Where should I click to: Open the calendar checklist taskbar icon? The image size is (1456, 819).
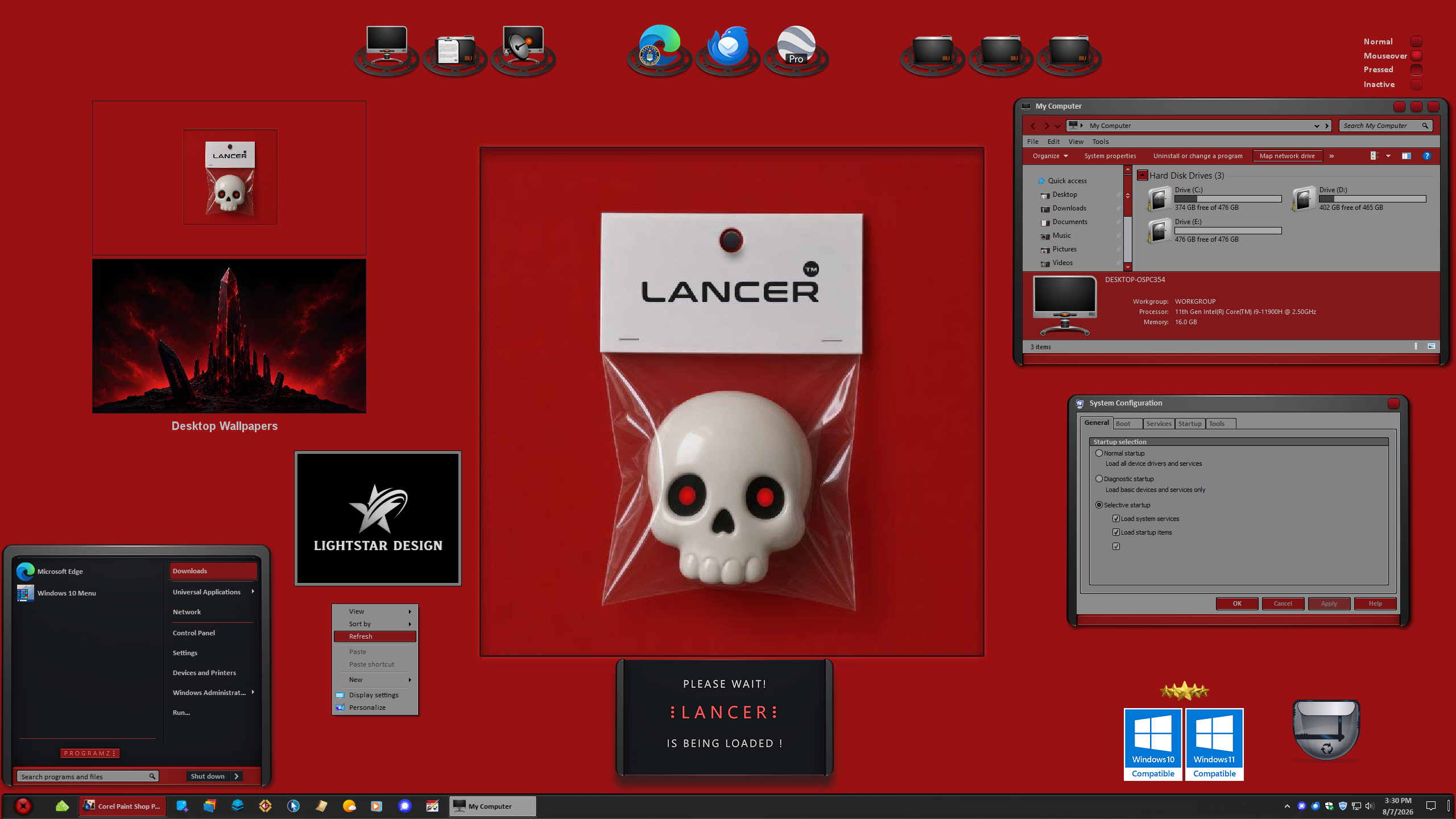tap(432, 806)
